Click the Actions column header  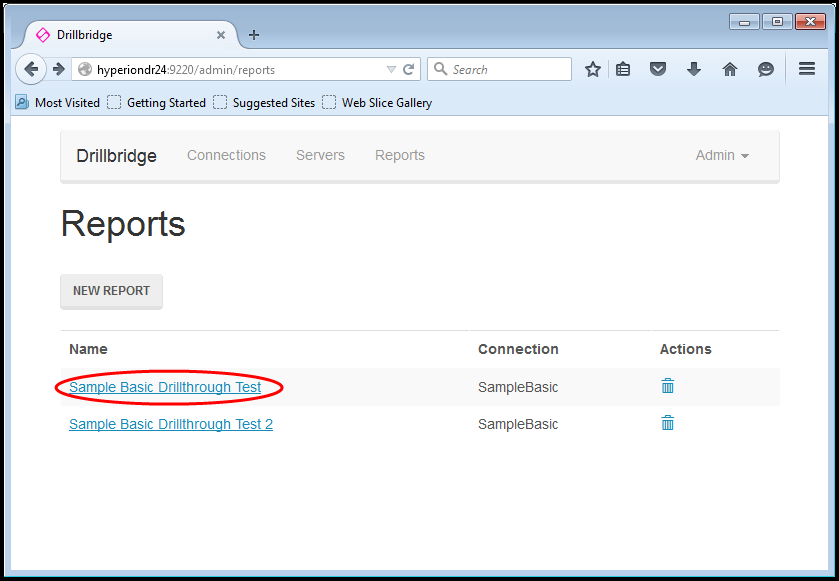coord(685,349)
